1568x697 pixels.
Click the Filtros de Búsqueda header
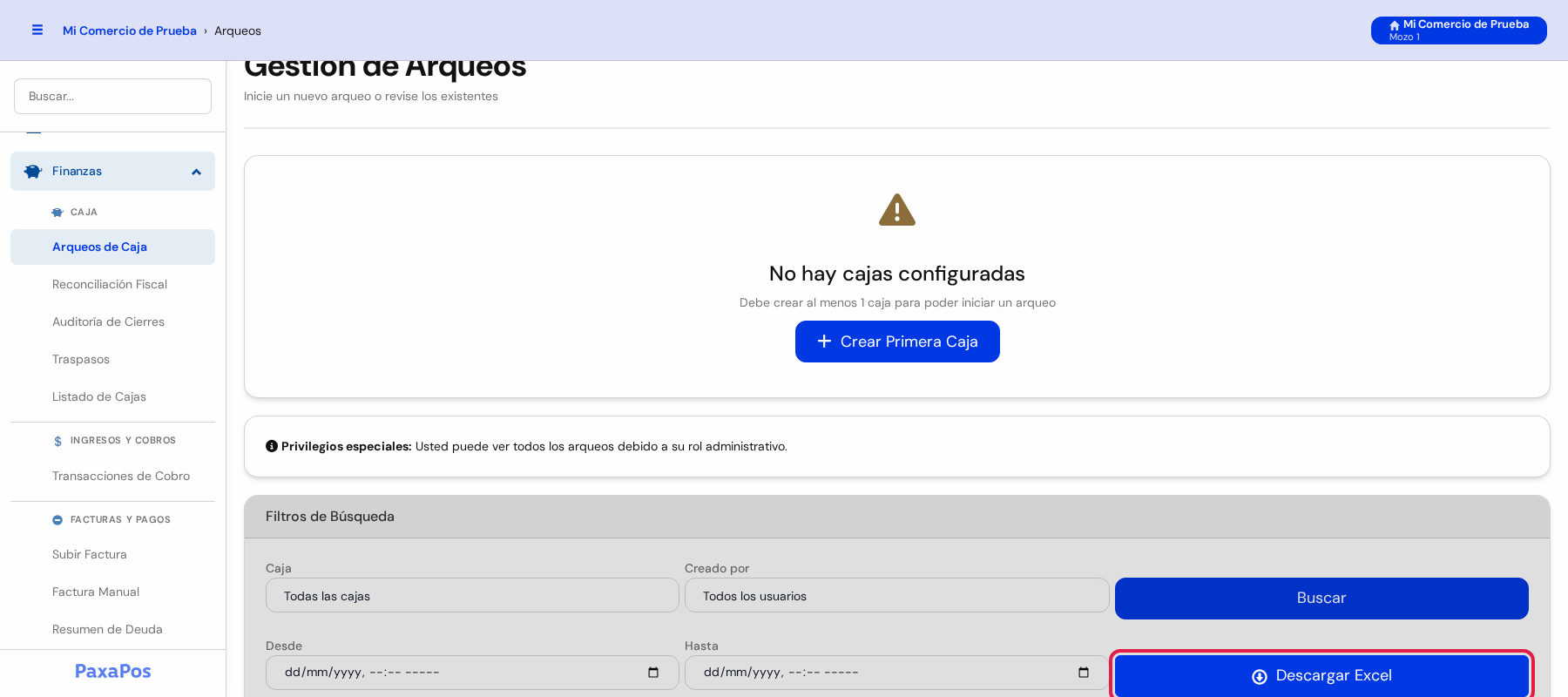coord(897,517)
